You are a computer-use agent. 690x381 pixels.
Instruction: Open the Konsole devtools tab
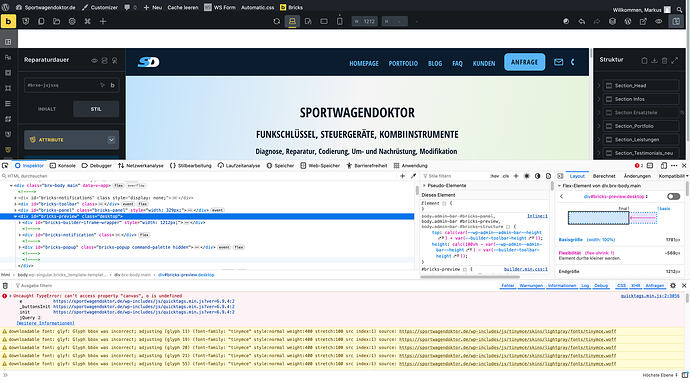[62, 165]
